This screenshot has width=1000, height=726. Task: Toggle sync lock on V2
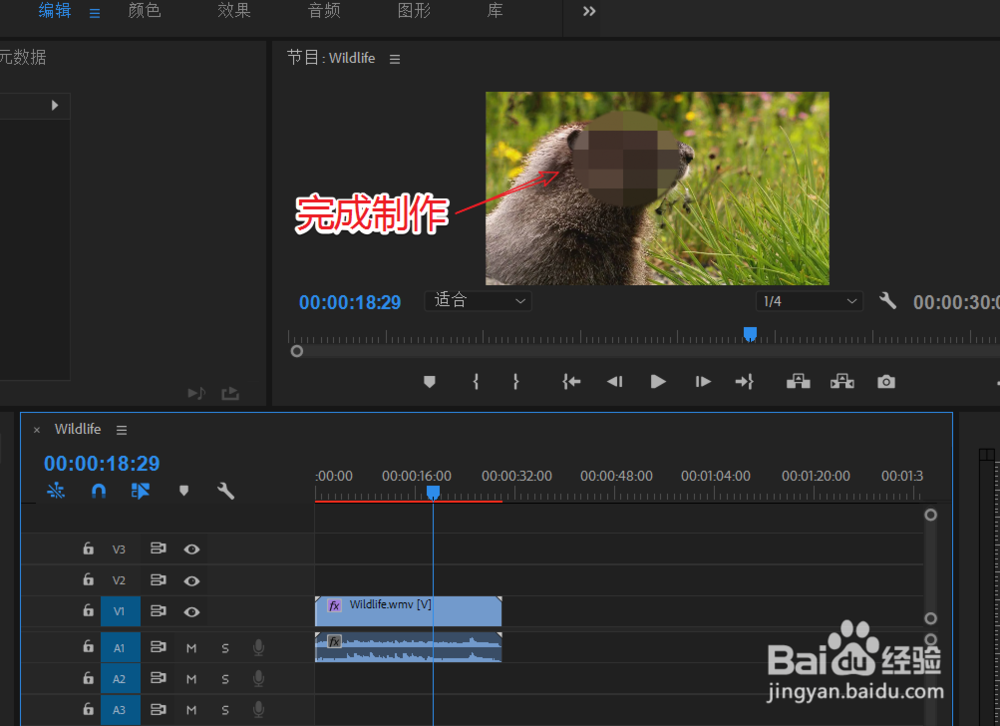(158, 579)
